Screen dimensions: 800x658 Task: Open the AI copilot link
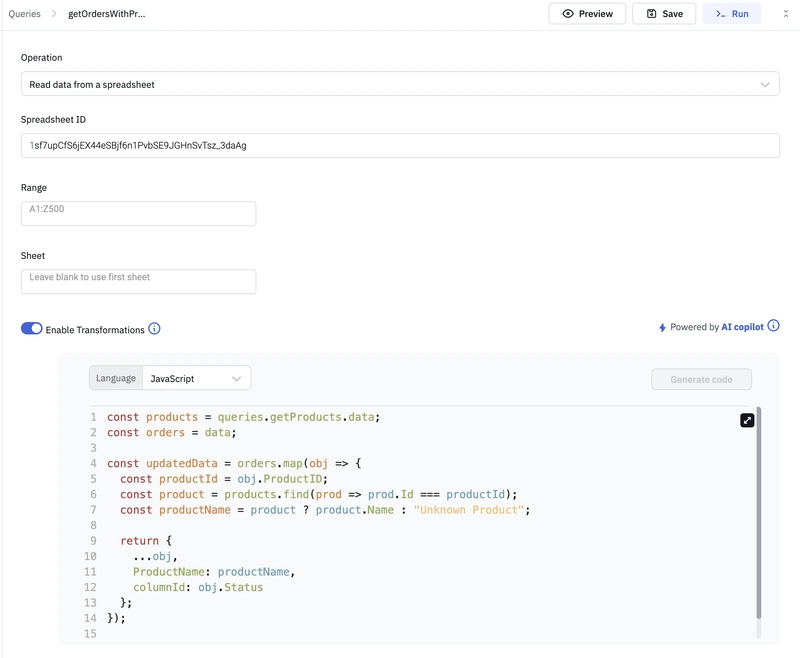[742, 327]
